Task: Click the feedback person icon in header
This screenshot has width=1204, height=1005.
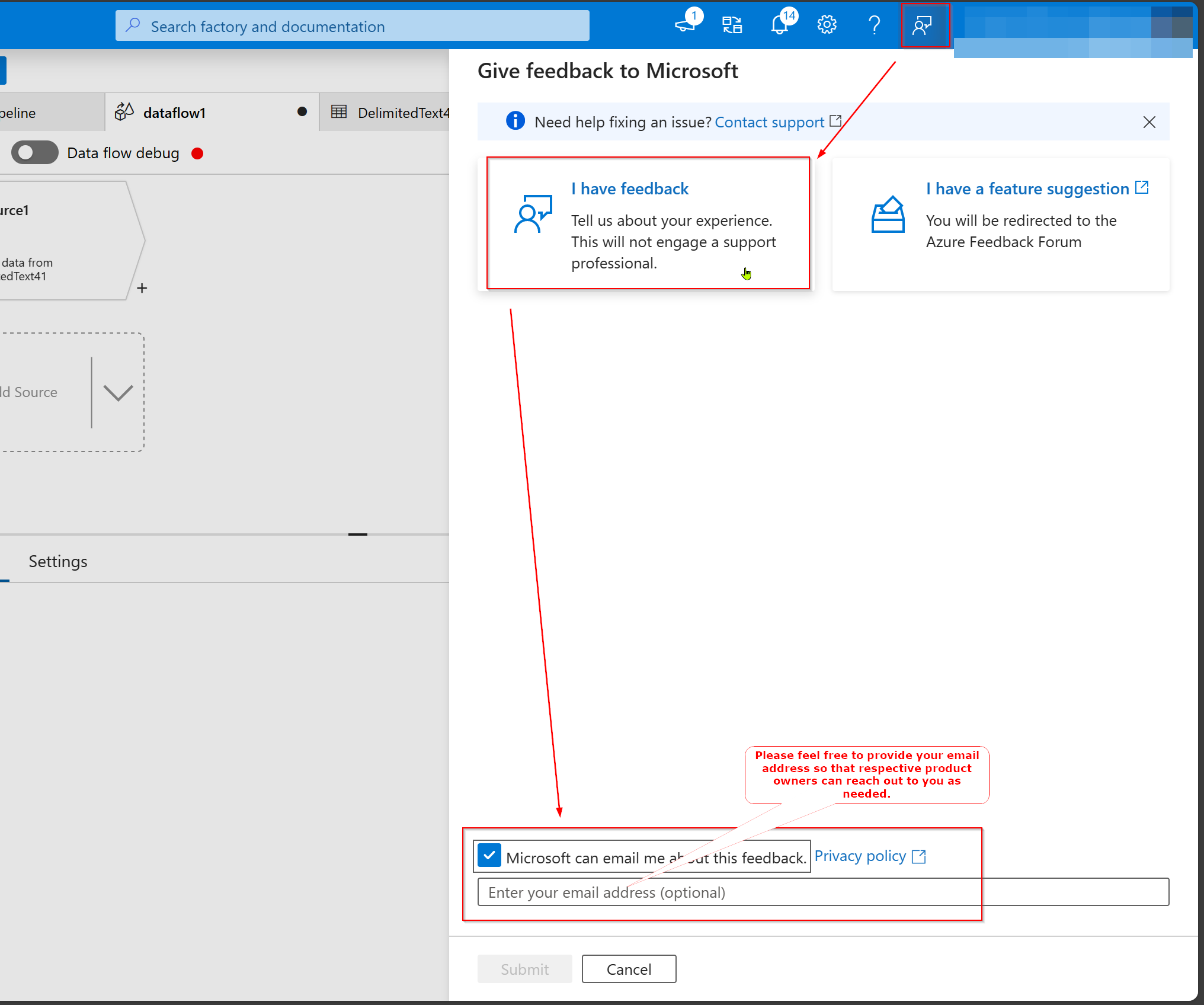Action: tap(923, 25)
